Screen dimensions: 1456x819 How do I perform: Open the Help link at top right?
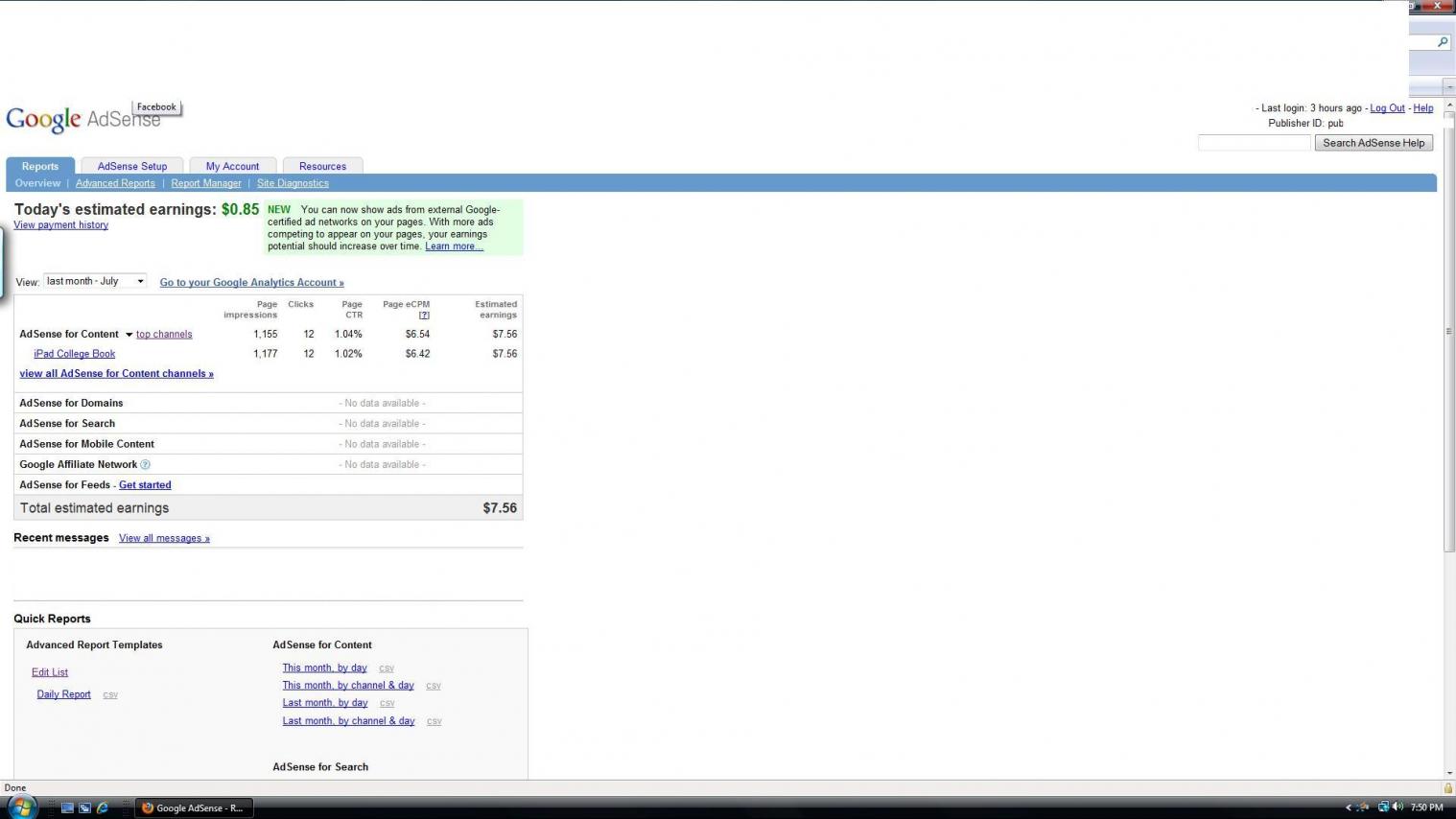click(1423, 108)
